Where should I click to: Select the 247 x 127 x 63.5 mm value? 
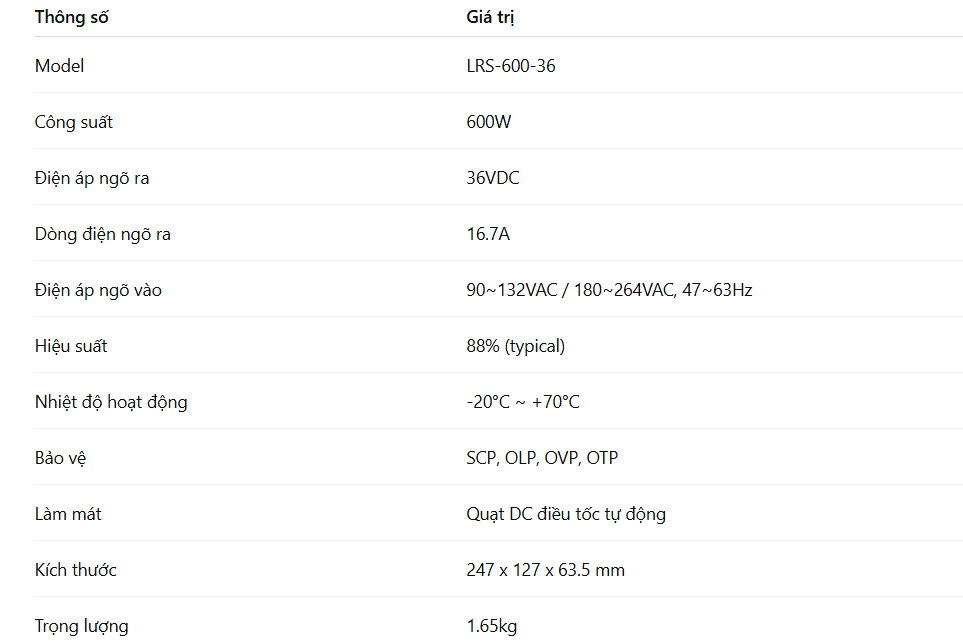[x=545, y=570]
